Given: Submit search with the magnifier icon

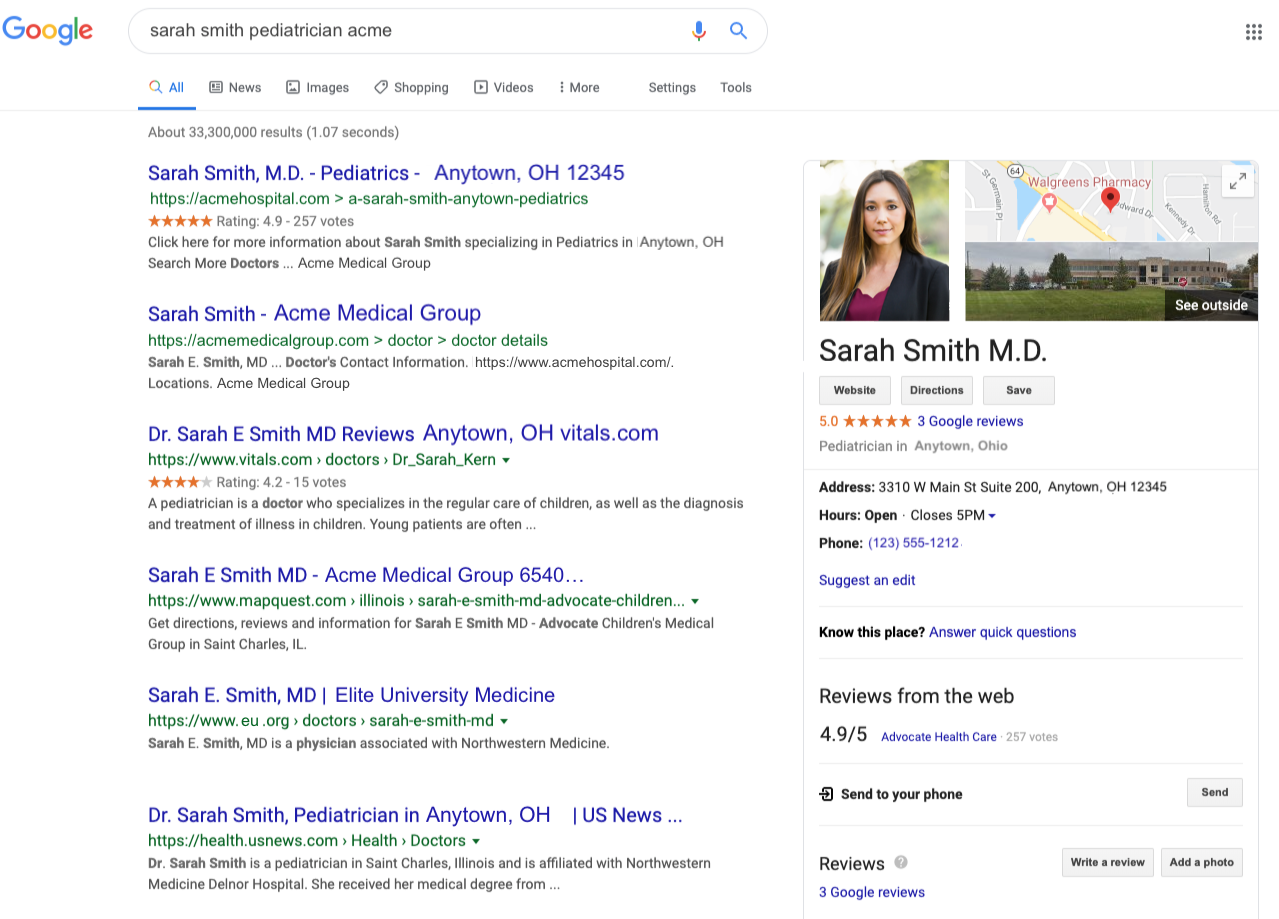Looking at the screenshot, I should coord(739,31).
